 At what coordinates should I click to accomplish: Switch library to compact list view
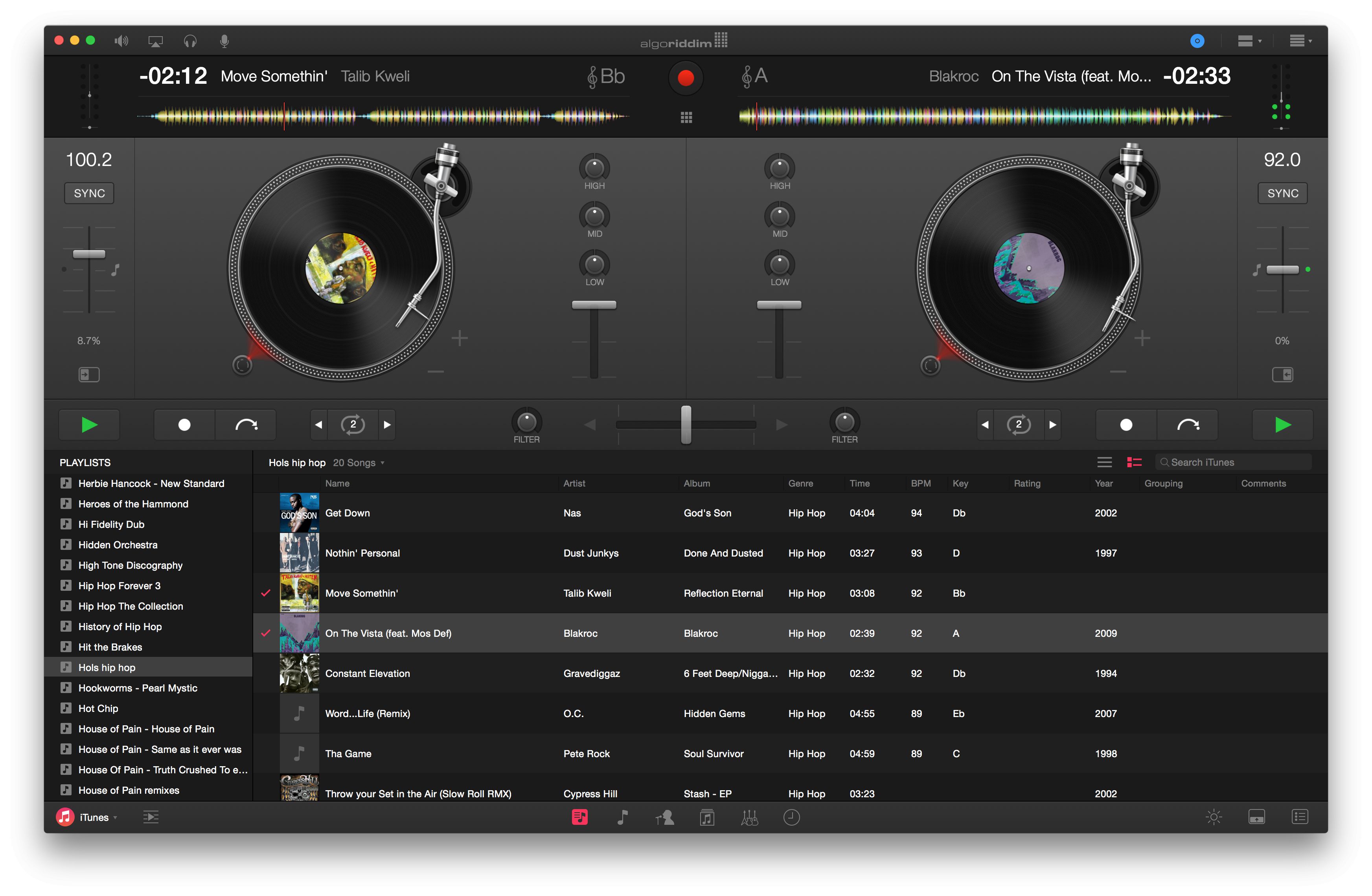1105,462
